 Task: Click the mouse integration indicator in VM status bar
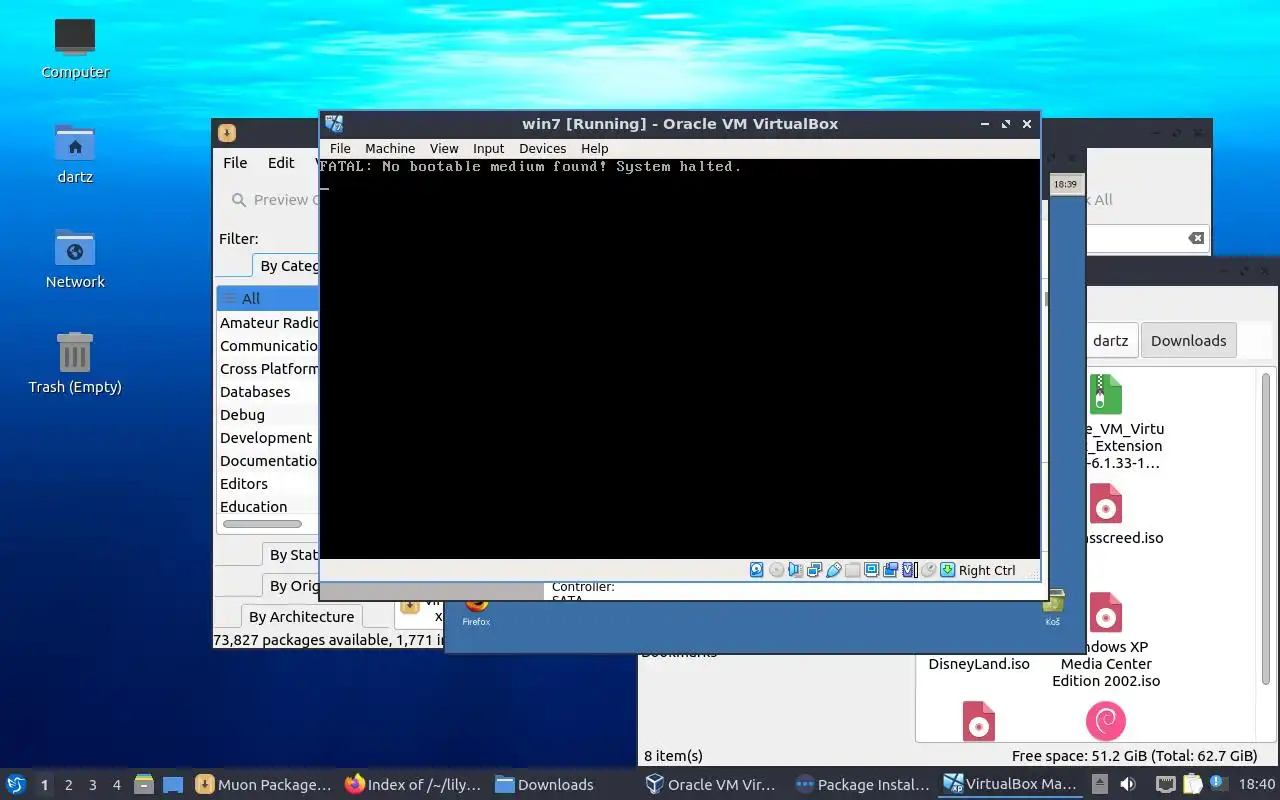928,570
